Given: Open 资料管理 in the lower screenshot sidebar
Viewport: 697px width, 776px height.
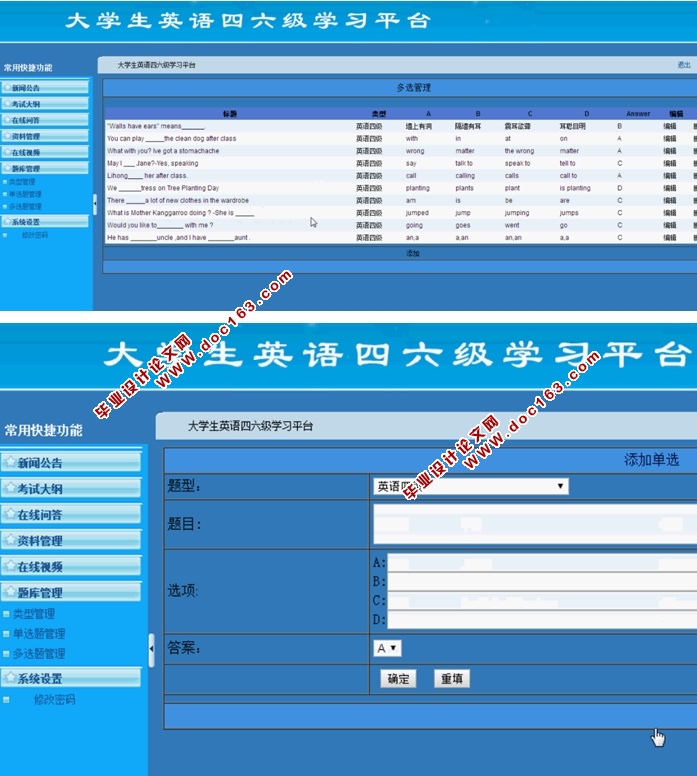Looking at the screenshot, I should 71,540.
